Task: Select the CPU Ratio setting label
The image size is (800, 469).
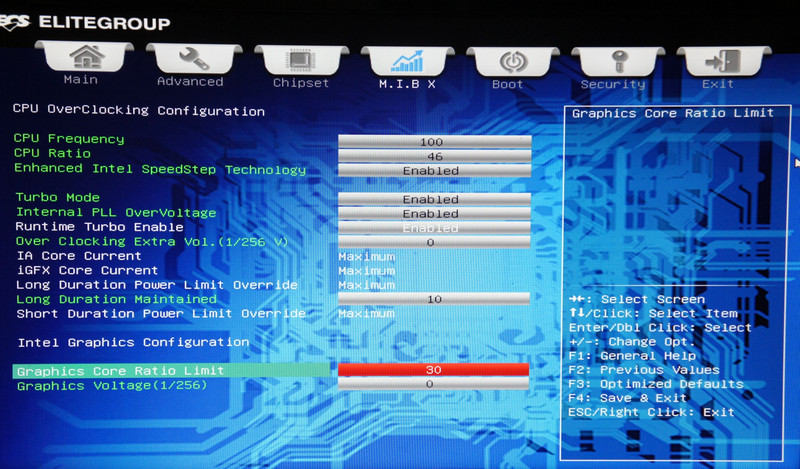Action: click(x=52, y=153)
